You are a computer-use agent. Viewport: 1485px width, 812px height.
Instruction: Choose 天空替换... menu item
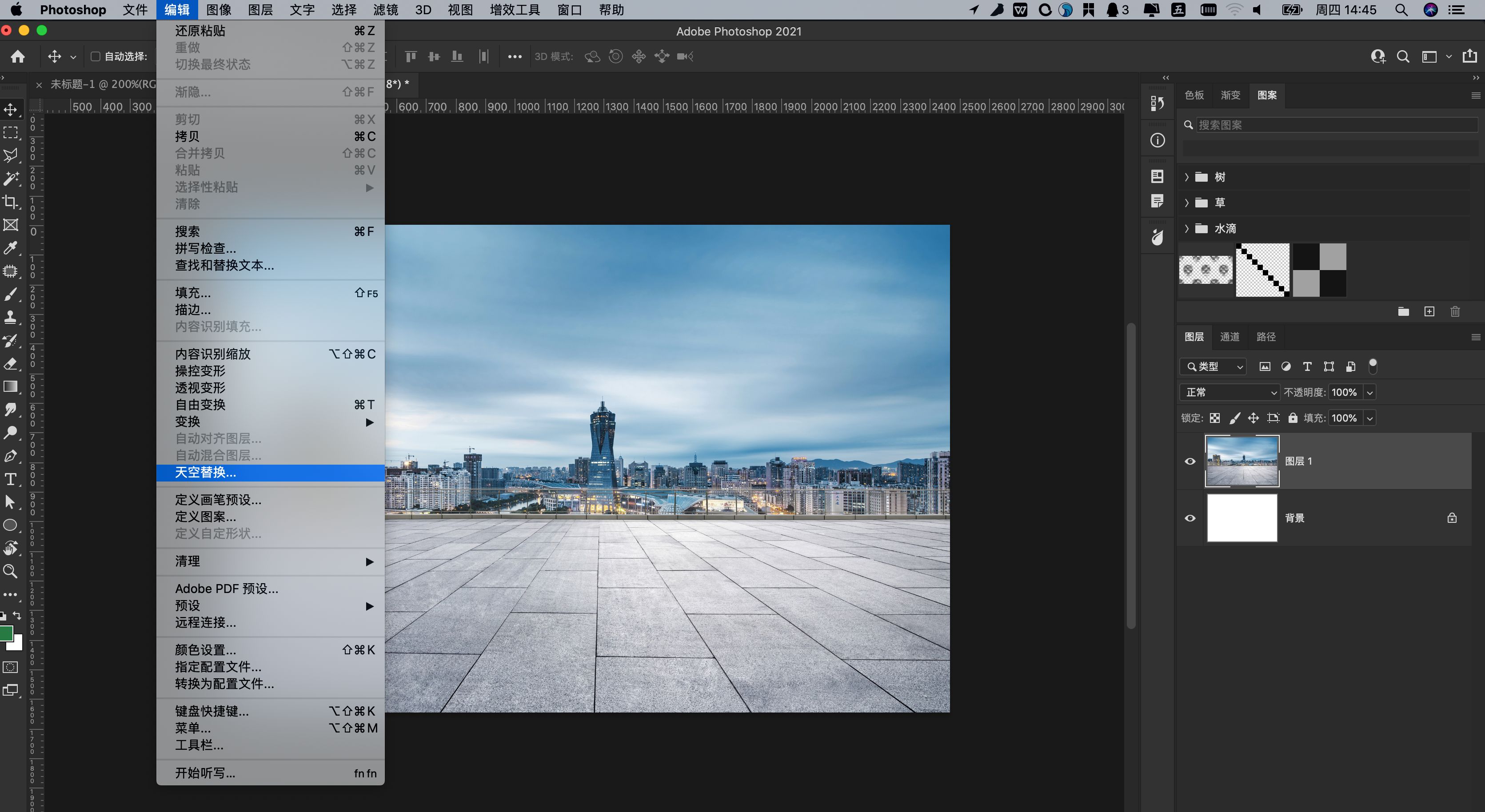[x=270, y=473]
